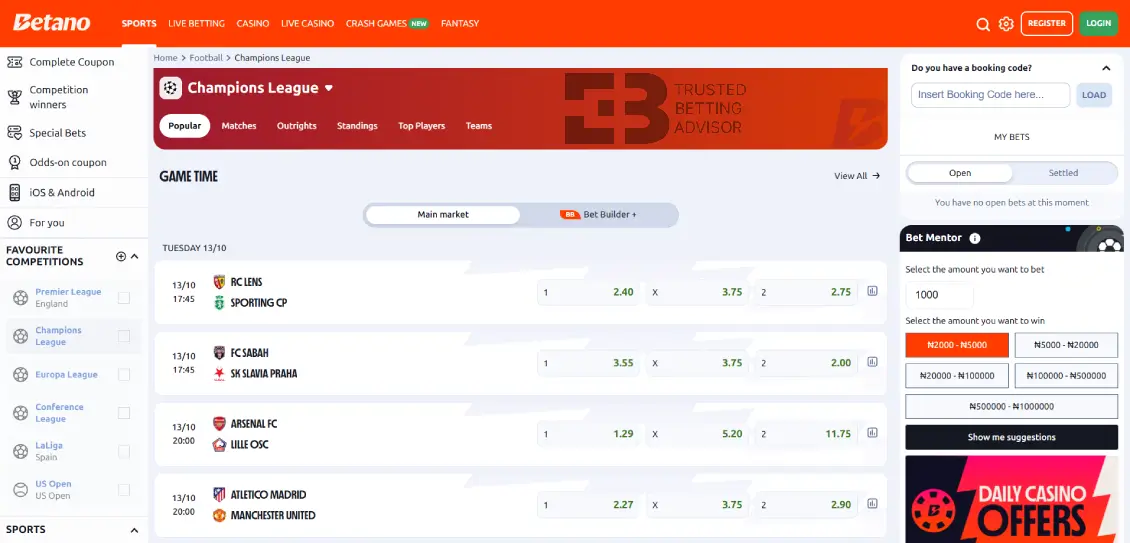Open the settings gear icon
This screenshot has width=1130, height=543.
click(x=1006, y=25)
